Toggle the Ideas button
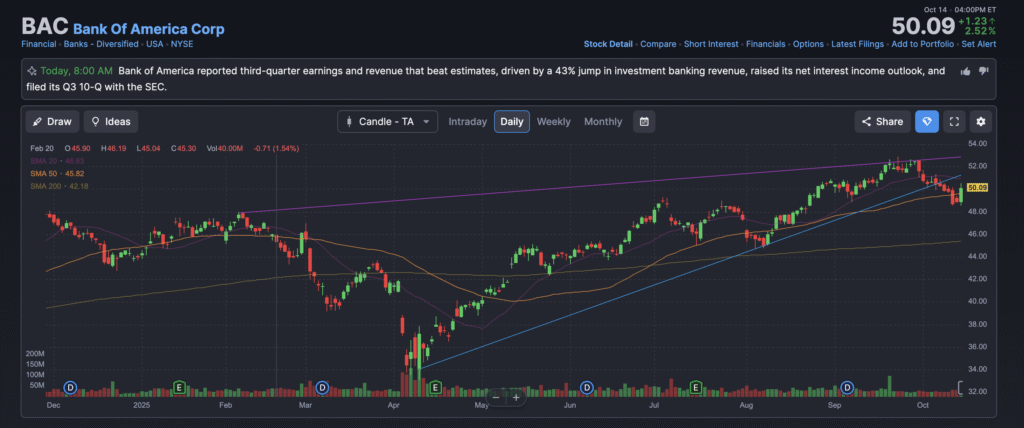This screenshot has height=428, width=1024. click(111, 122)
